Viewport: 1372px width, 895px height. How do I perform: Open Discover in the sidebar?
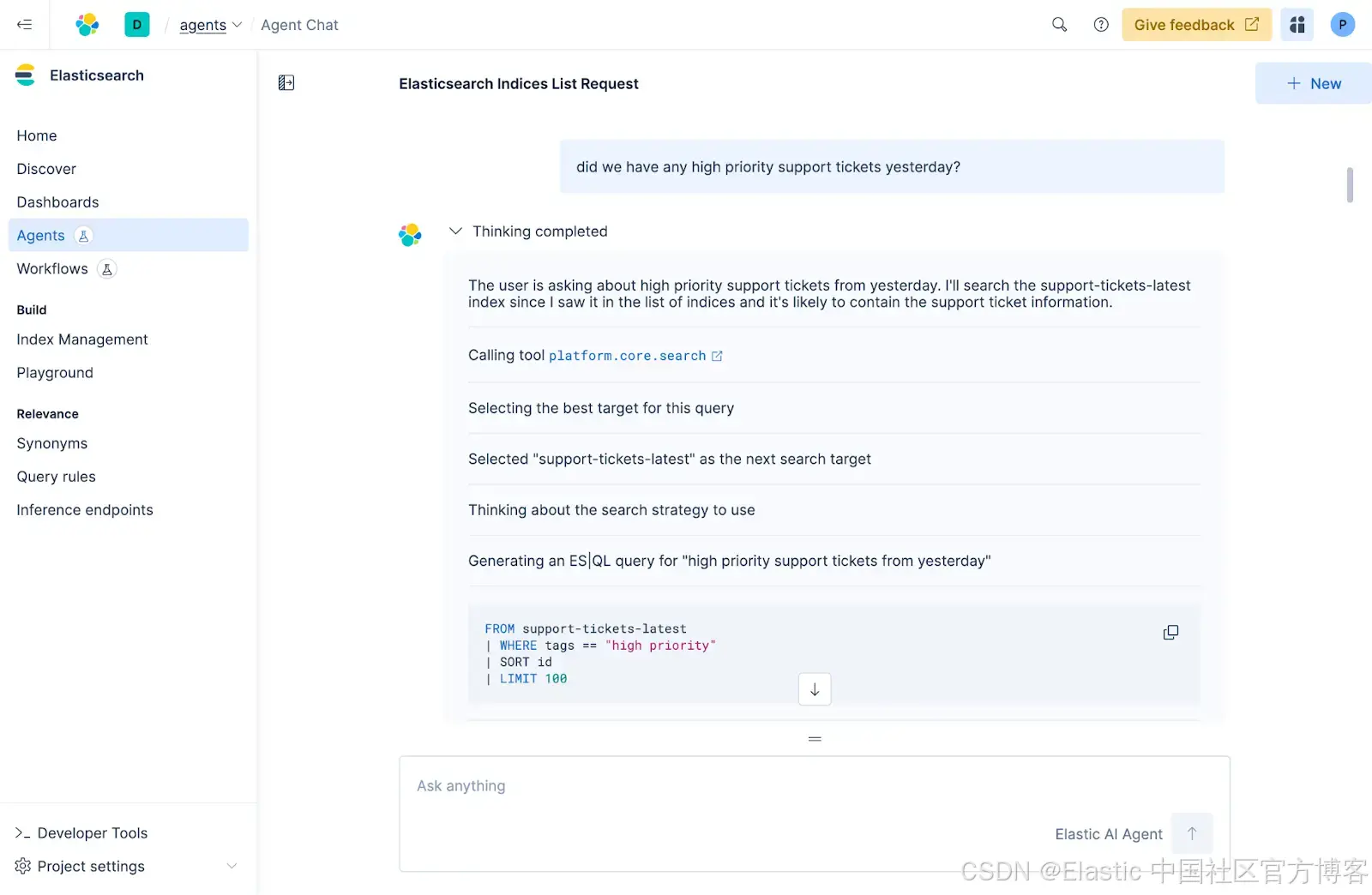point(46,169)
